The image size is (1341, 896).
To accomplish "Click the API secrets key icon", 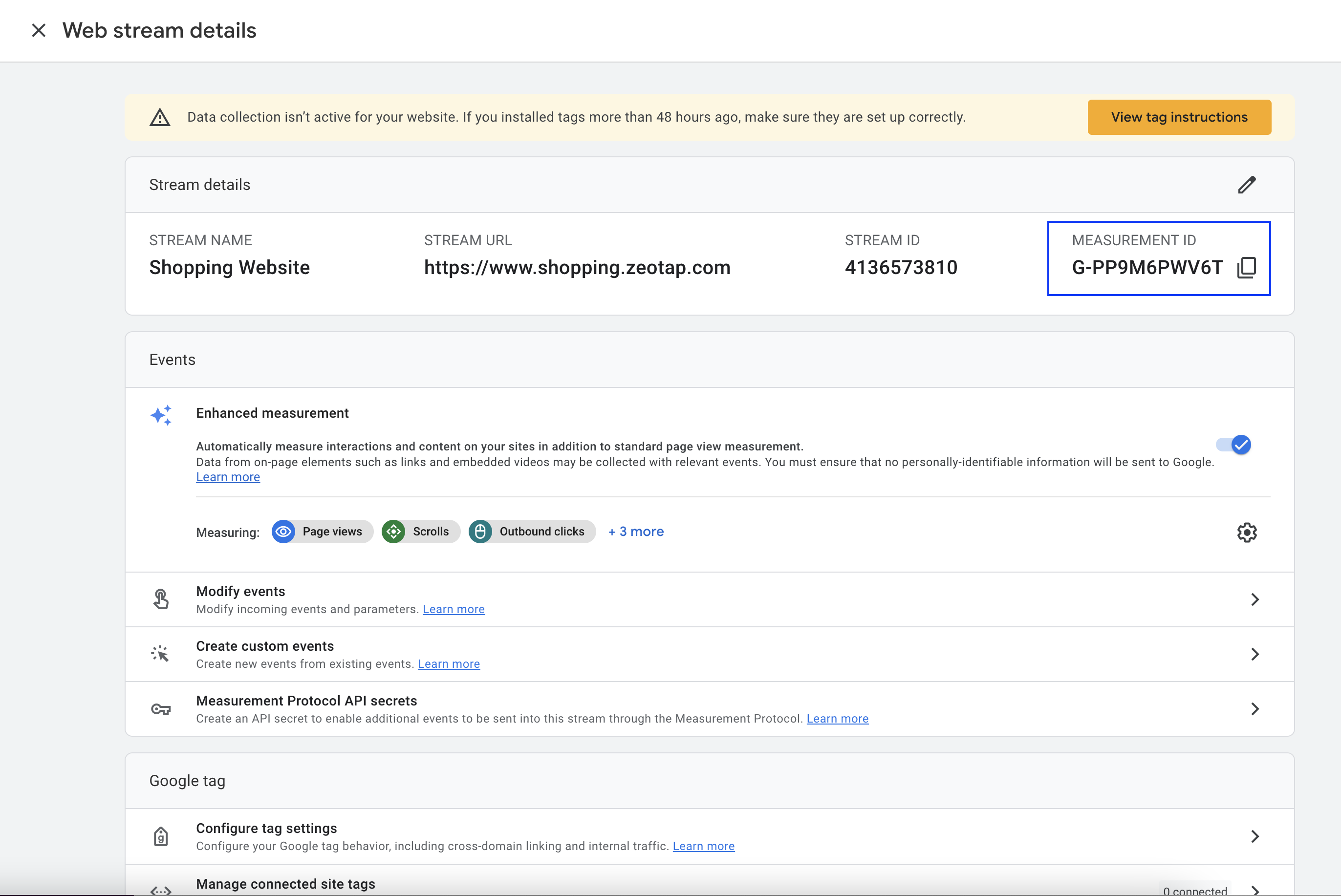I will (161, 709).
